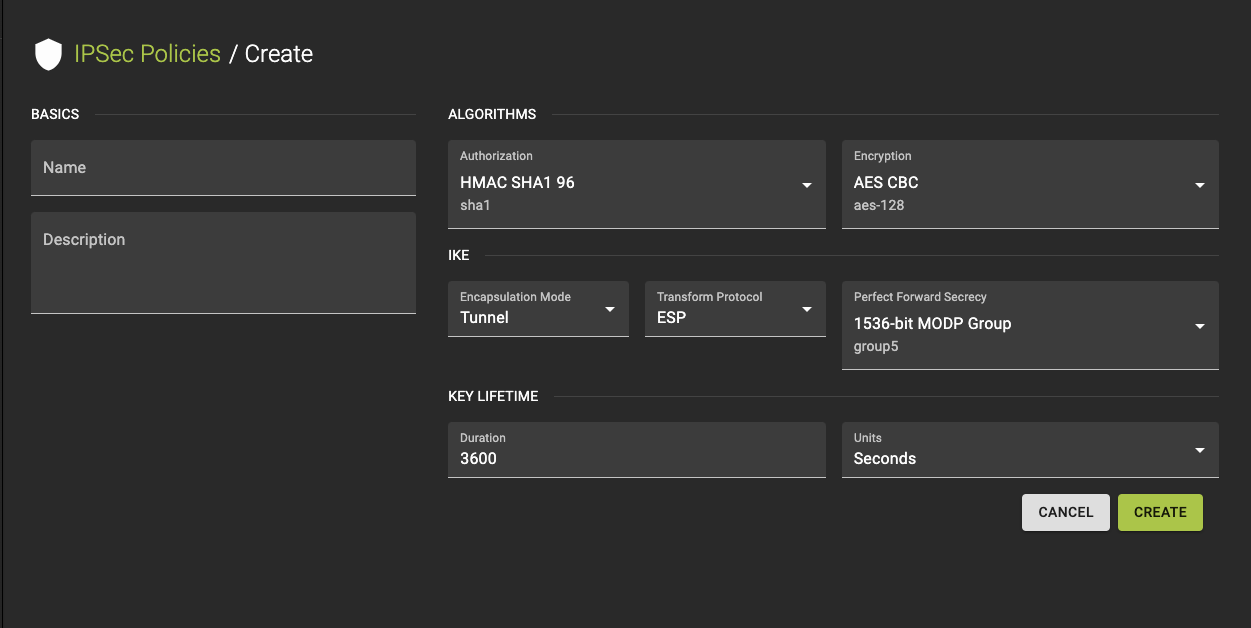Open the Encapsulation Mode dropdown
Screen dimensions: 1251x628
pos(538,309)
